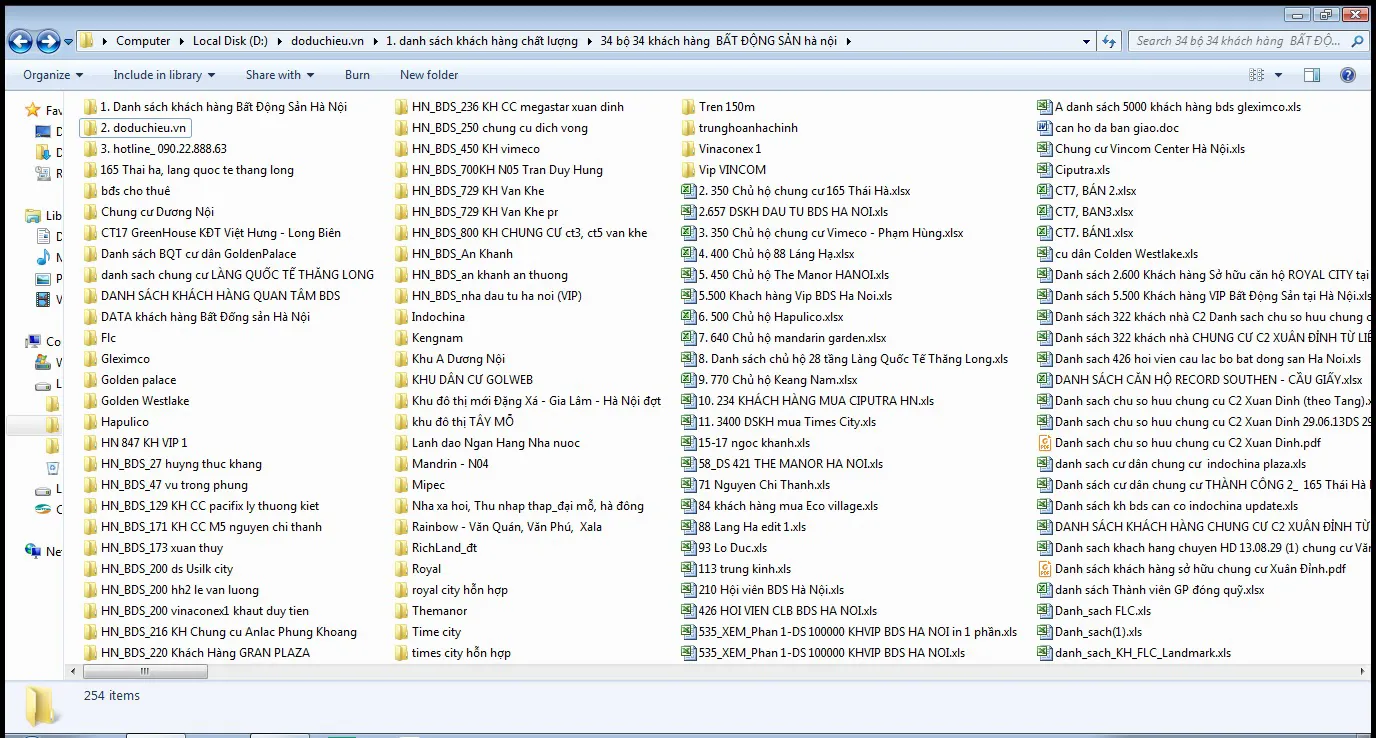
Task: Click the magnifier icon in the search box
Action: [x=1357, y=41]
